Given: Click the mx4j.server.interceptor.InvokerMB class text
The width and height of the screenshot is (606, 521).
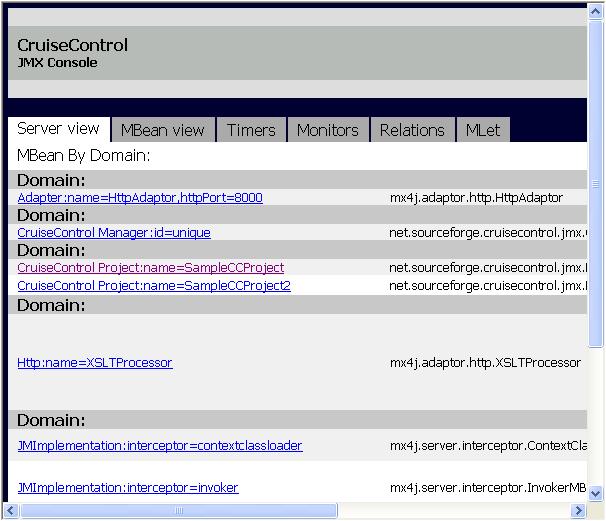Looking at the screenshot, I should coord(488,488).
